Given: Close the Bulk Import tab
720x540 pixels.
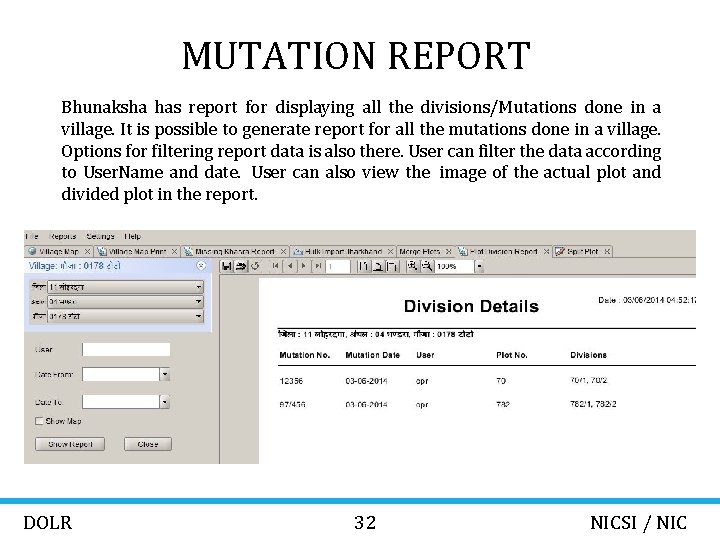Looking at the screenshot, I should (390, 252).
